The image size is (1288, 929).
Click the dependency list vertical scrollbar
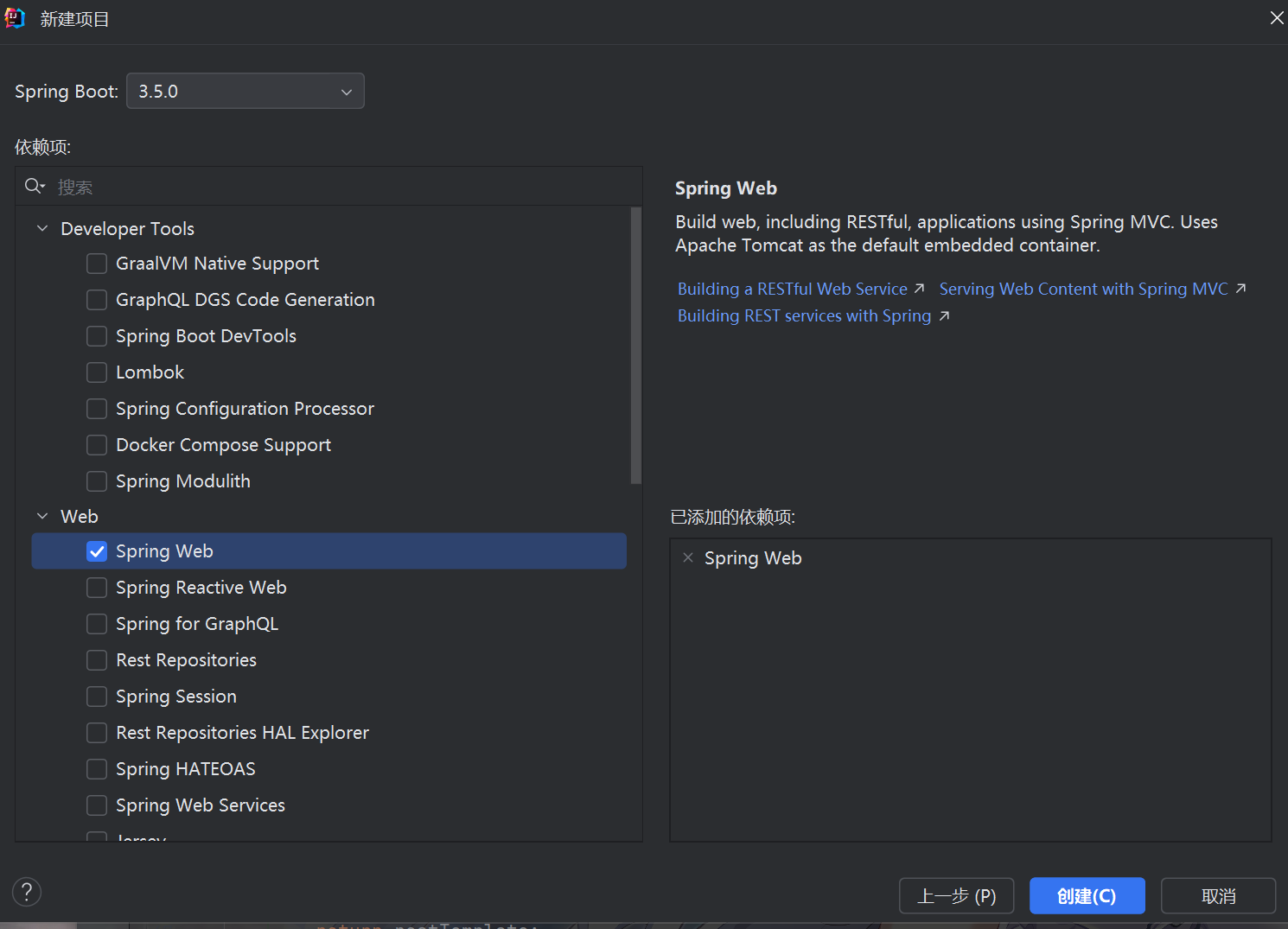coord(636,346)
